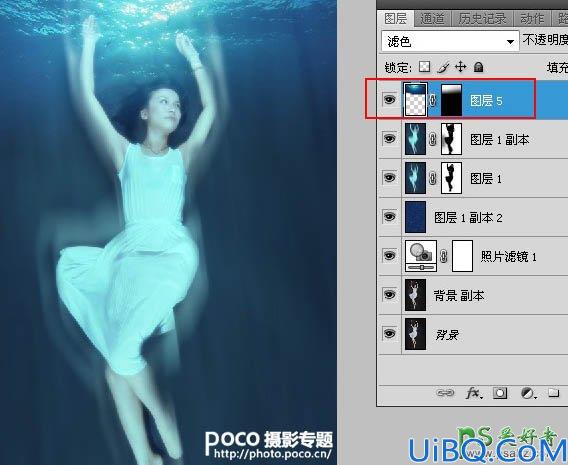This screenshot has height=465, width=568.
Task: Select 图层 1 副本 2 thumbnail
Action: point(415,217)
